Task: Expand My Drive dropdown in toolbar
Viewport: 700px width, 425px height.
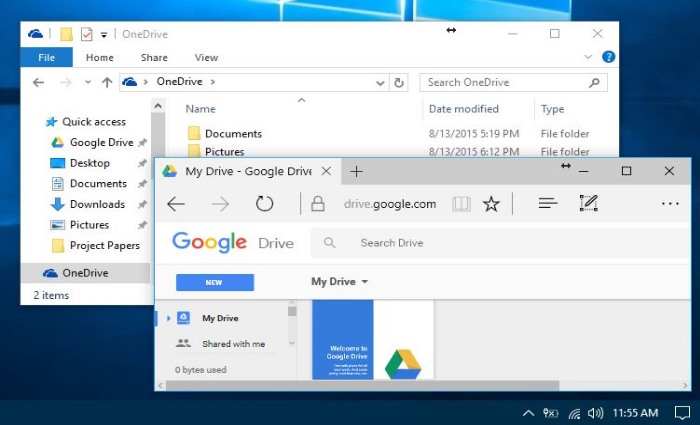Action: pyautogui.click(x=365, y=282)
